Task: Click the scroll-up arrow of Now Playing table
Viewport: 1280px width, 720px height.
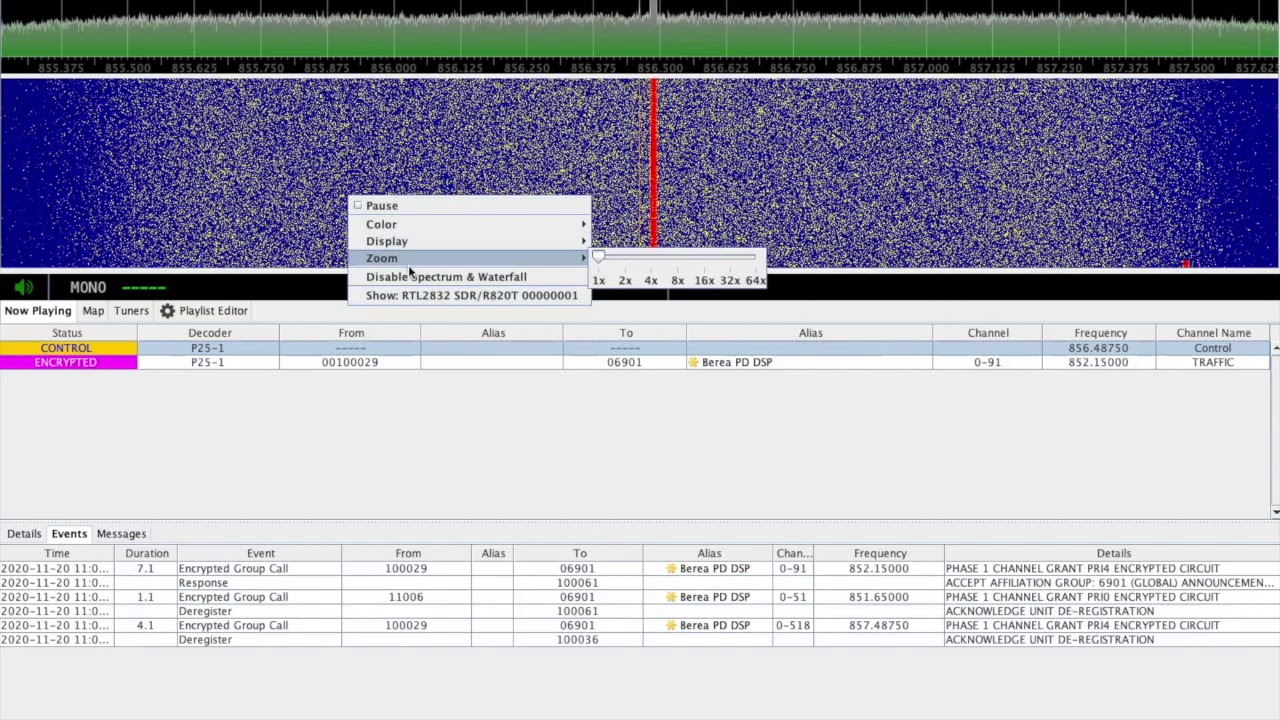Action: pyautogui.click(x=1276, y=348)
